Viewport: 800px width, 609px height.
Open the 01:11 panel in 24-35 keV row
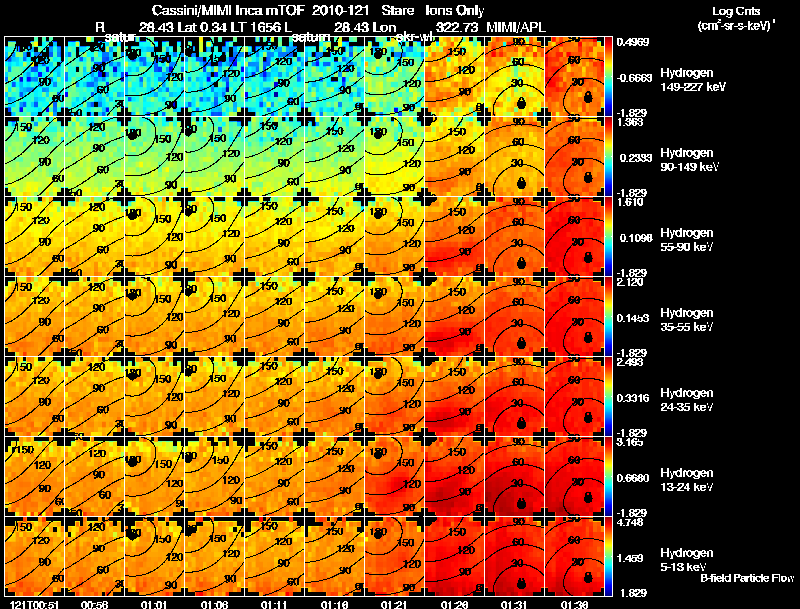274,397
